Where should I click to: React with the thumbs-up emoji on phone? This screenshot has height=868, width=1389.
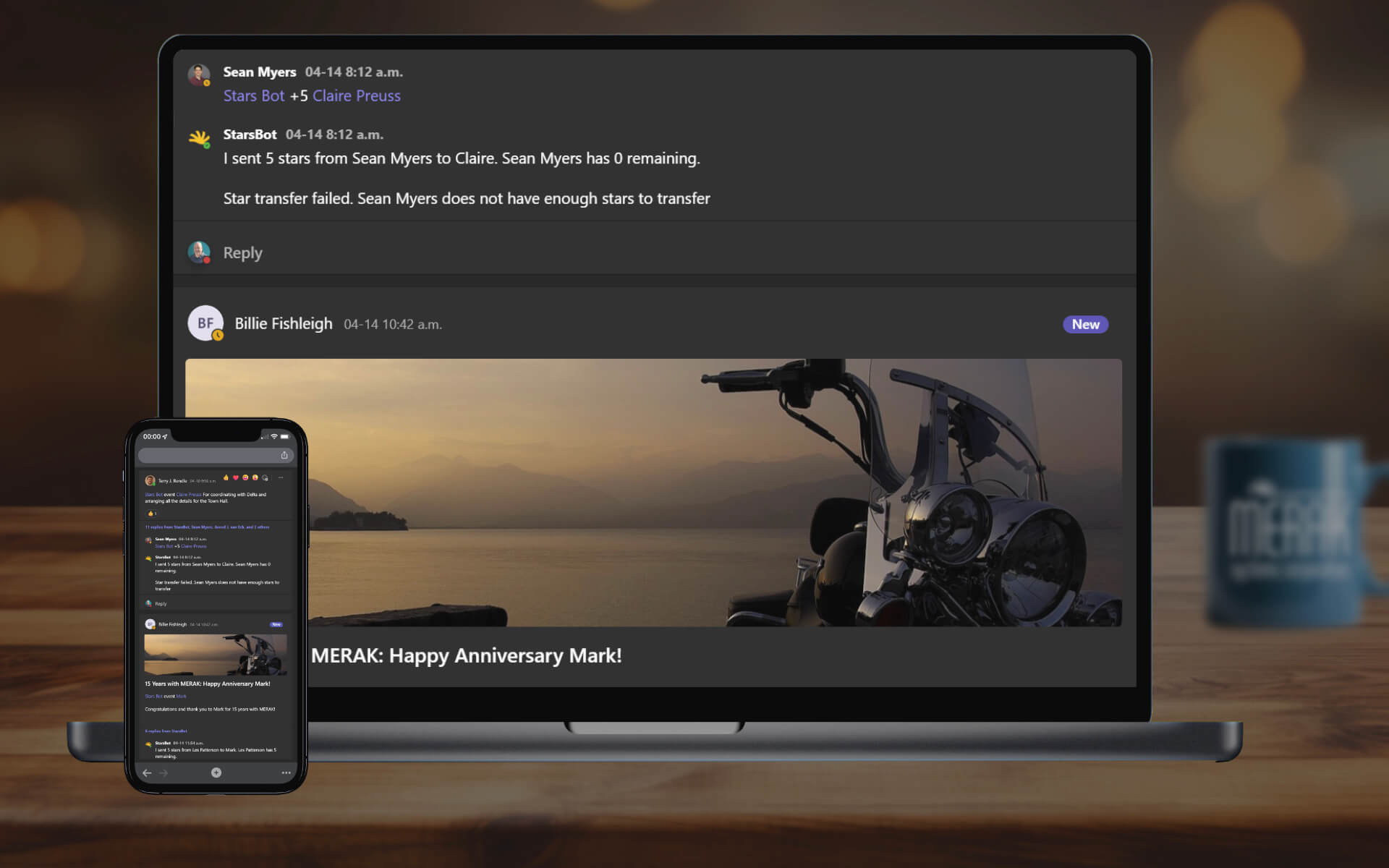226,477
